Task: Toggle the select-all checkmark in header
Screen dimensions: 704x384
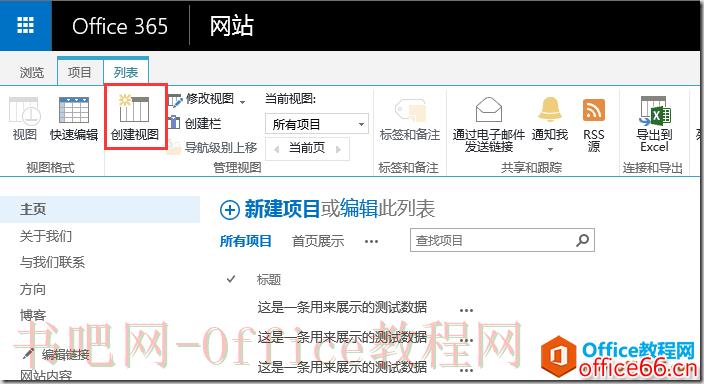Action: [x=231, y=279]
